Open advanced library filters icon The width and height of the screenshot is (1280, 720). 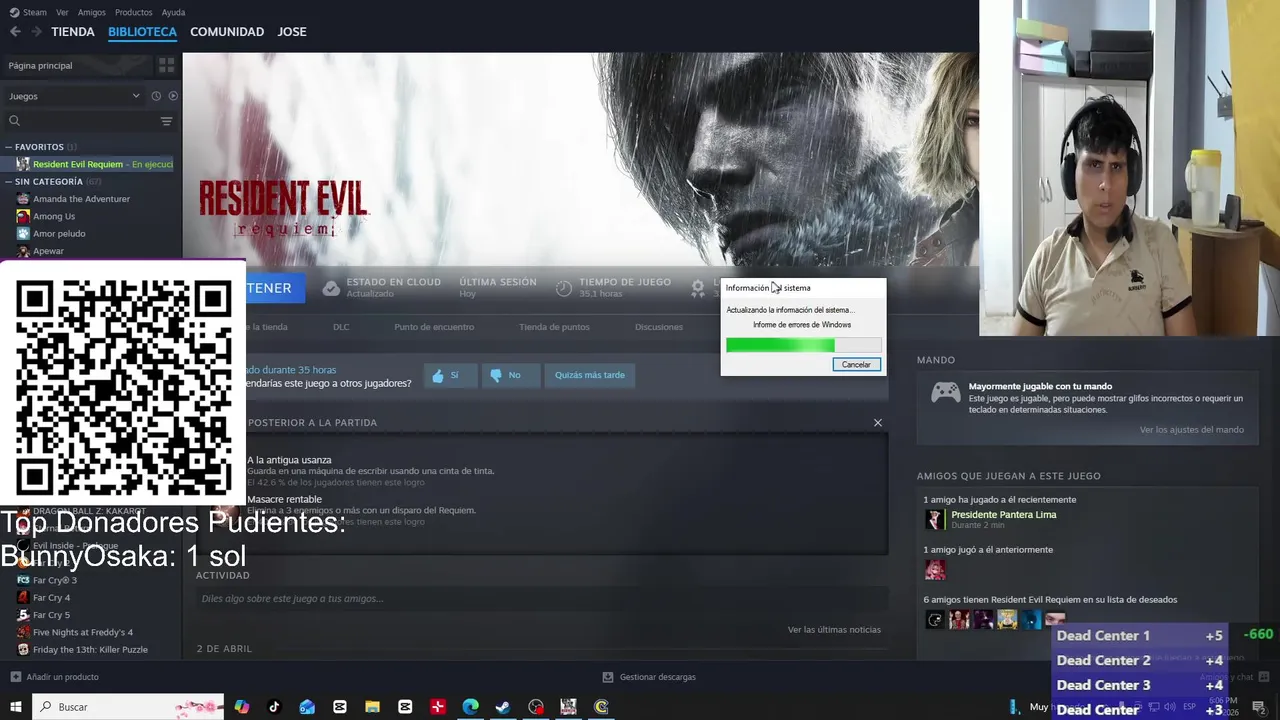pos(166,121)
